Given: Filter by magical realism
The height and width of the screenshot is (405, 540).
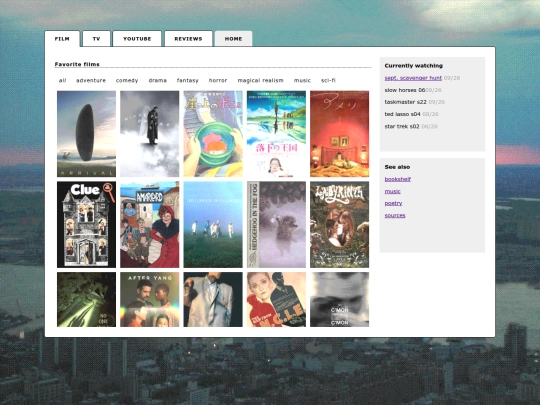Looking at the screenshot, I should point(260,80).
